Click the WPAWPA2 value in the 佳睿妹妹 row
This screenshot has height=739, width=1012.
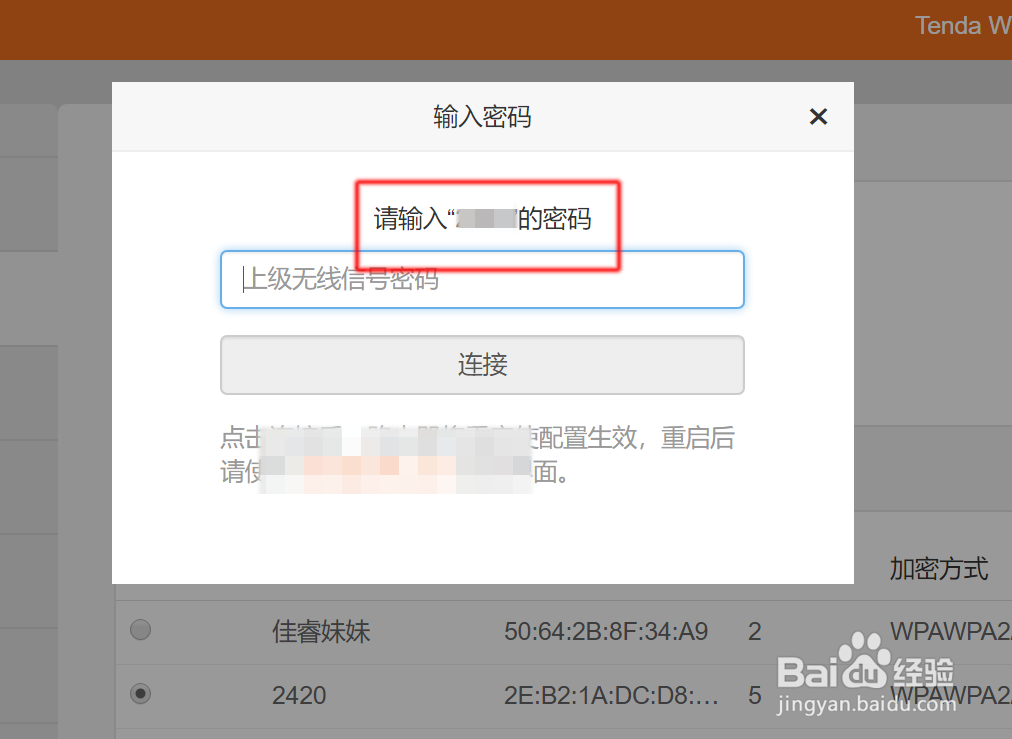pyautogui.click(x=951, y=631)
